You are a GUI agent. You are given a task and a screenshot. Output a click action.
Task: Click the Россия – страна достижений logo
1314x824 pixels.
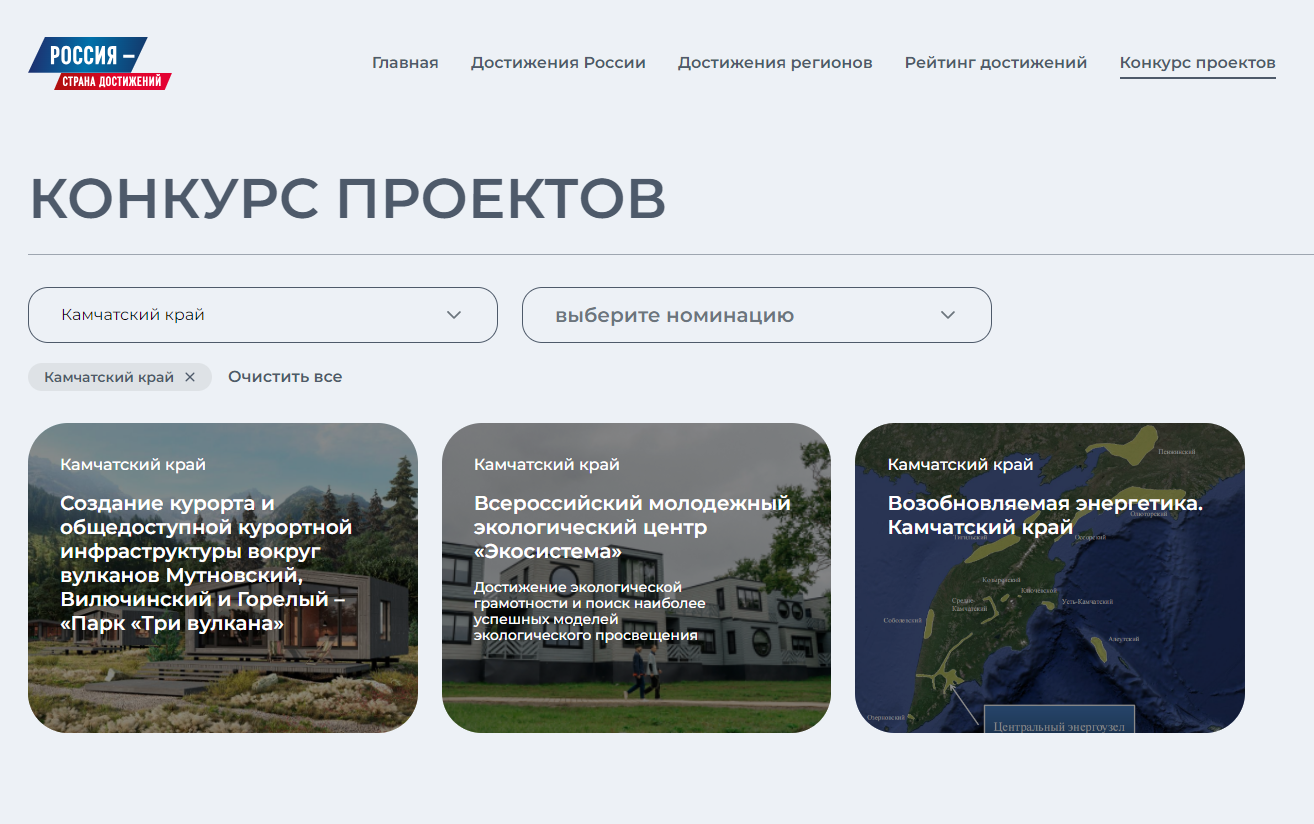[x=100, y=63]
